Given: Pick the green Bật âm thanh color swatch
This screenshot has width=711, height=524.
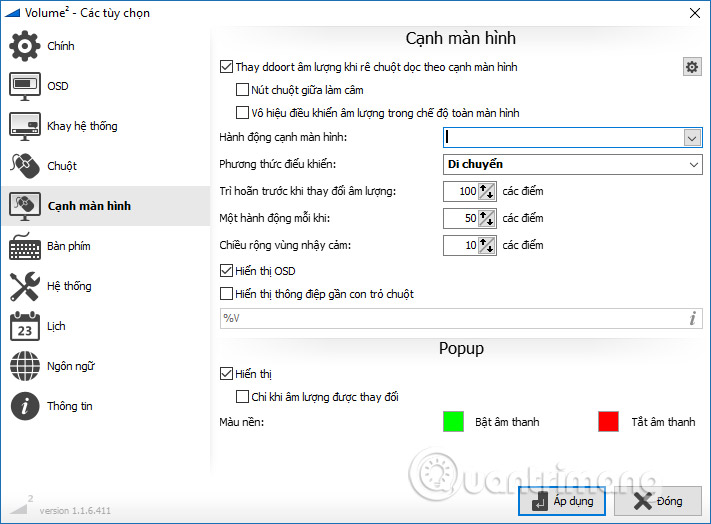Looking at the screenshot, I should (453, 422).
